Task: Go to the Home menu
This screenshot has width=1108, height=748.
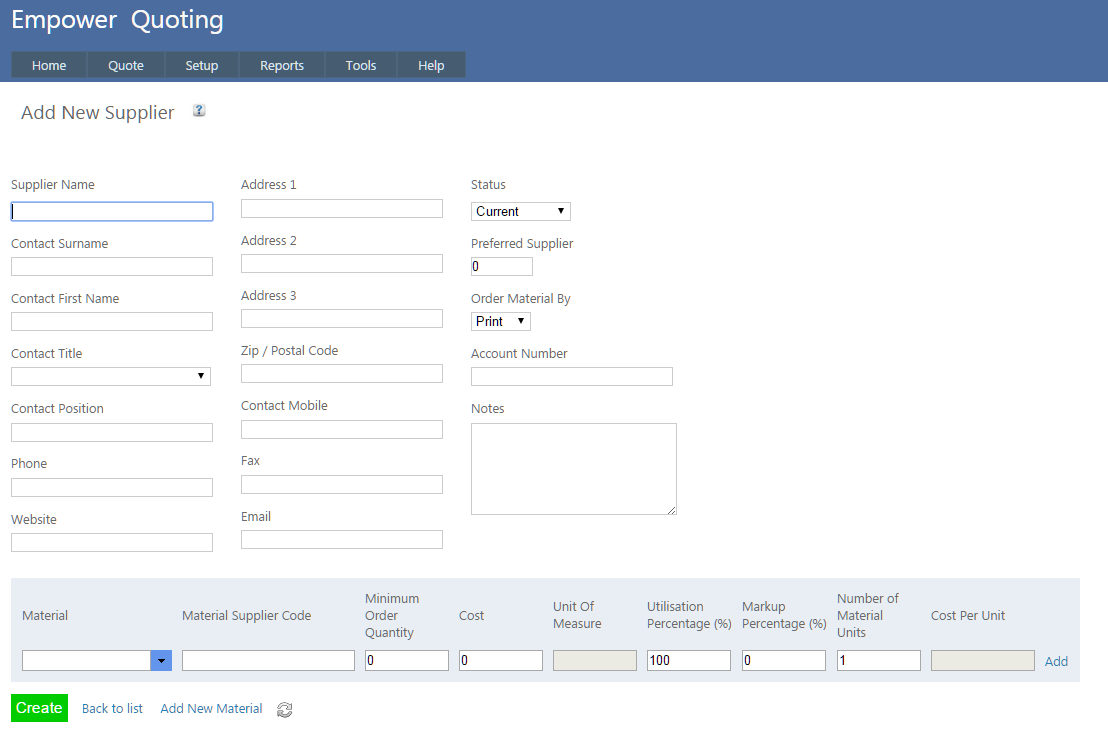Action: point(49,65)
